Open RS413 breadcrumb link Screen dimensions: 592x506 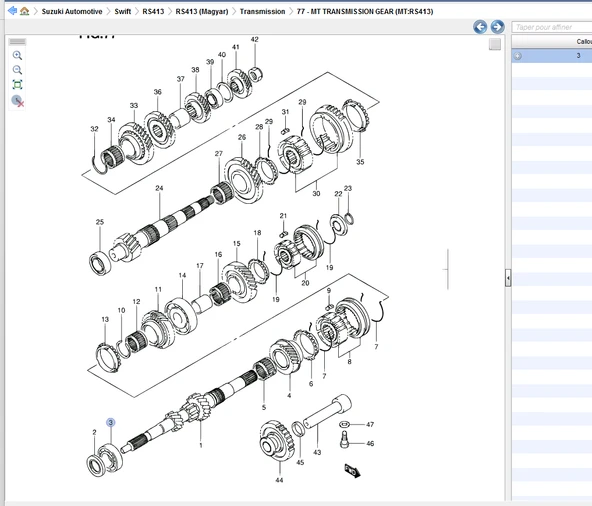pos(153,11)
